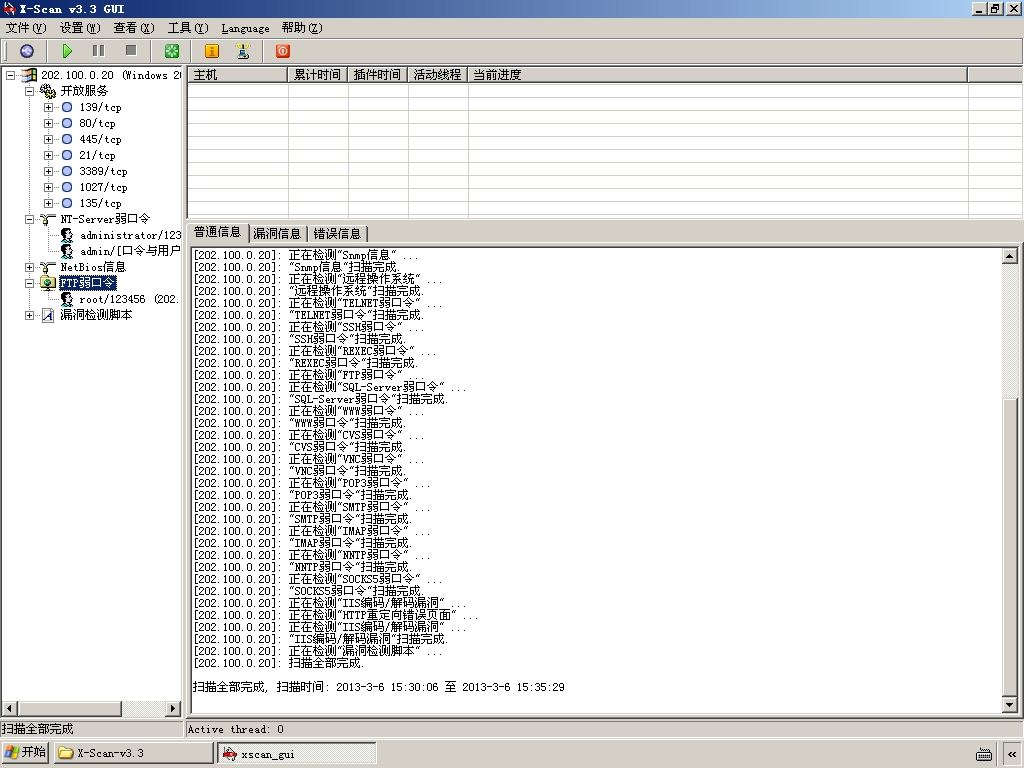Open the scan report green toolbar icon
Screen dimensions: 1024x768
coord(172,51)
